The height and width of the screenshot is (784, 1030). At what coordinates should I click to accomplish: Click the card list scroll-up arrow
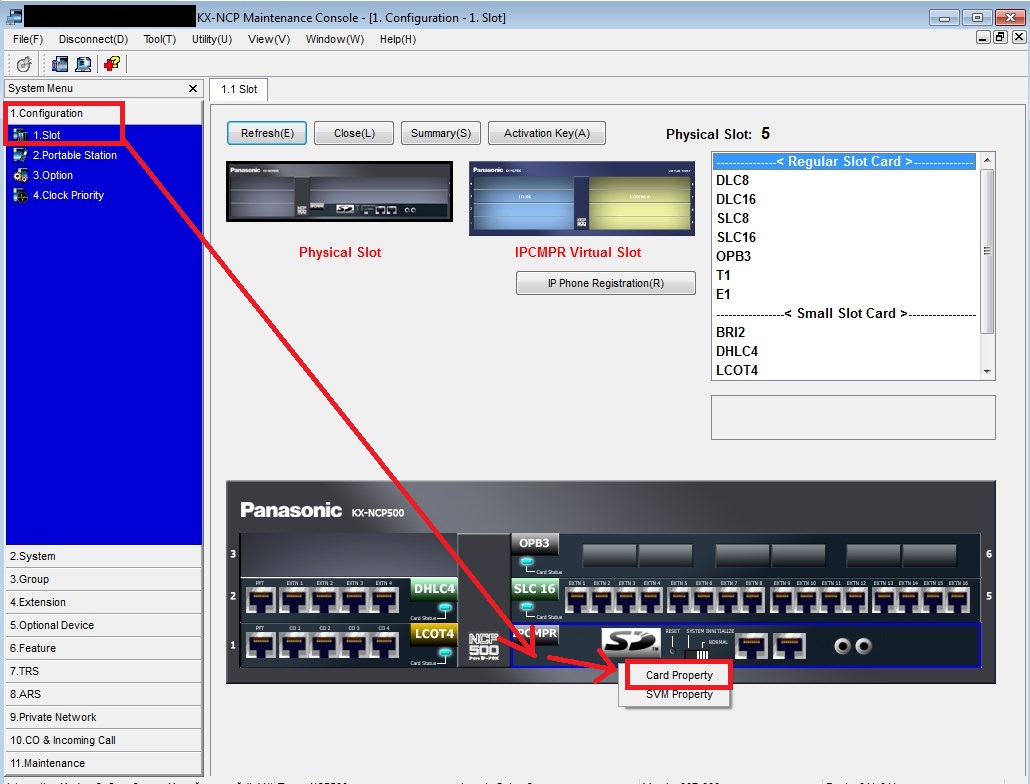[987, 161]
